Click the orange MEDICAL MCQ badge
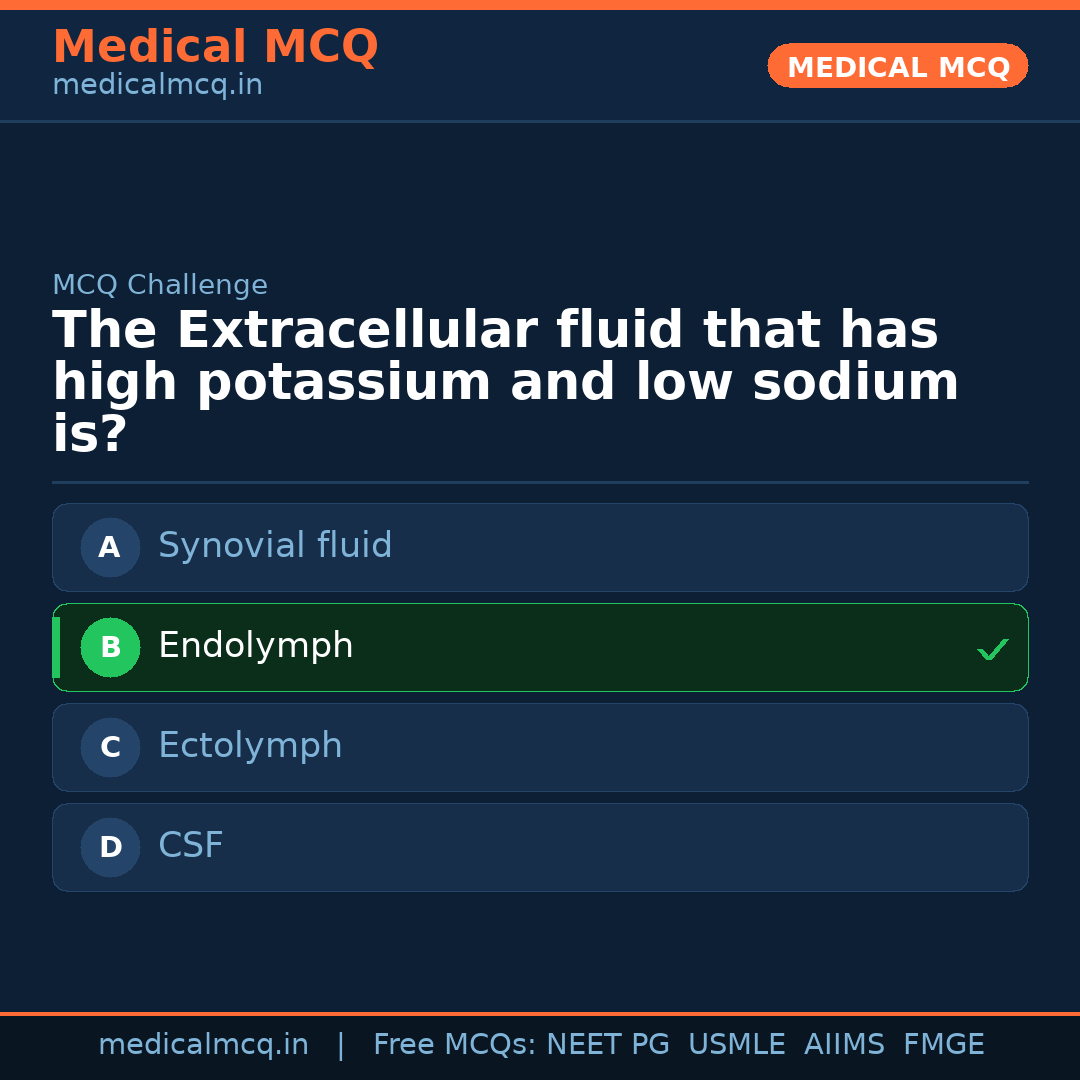 [x=897, y=66]
